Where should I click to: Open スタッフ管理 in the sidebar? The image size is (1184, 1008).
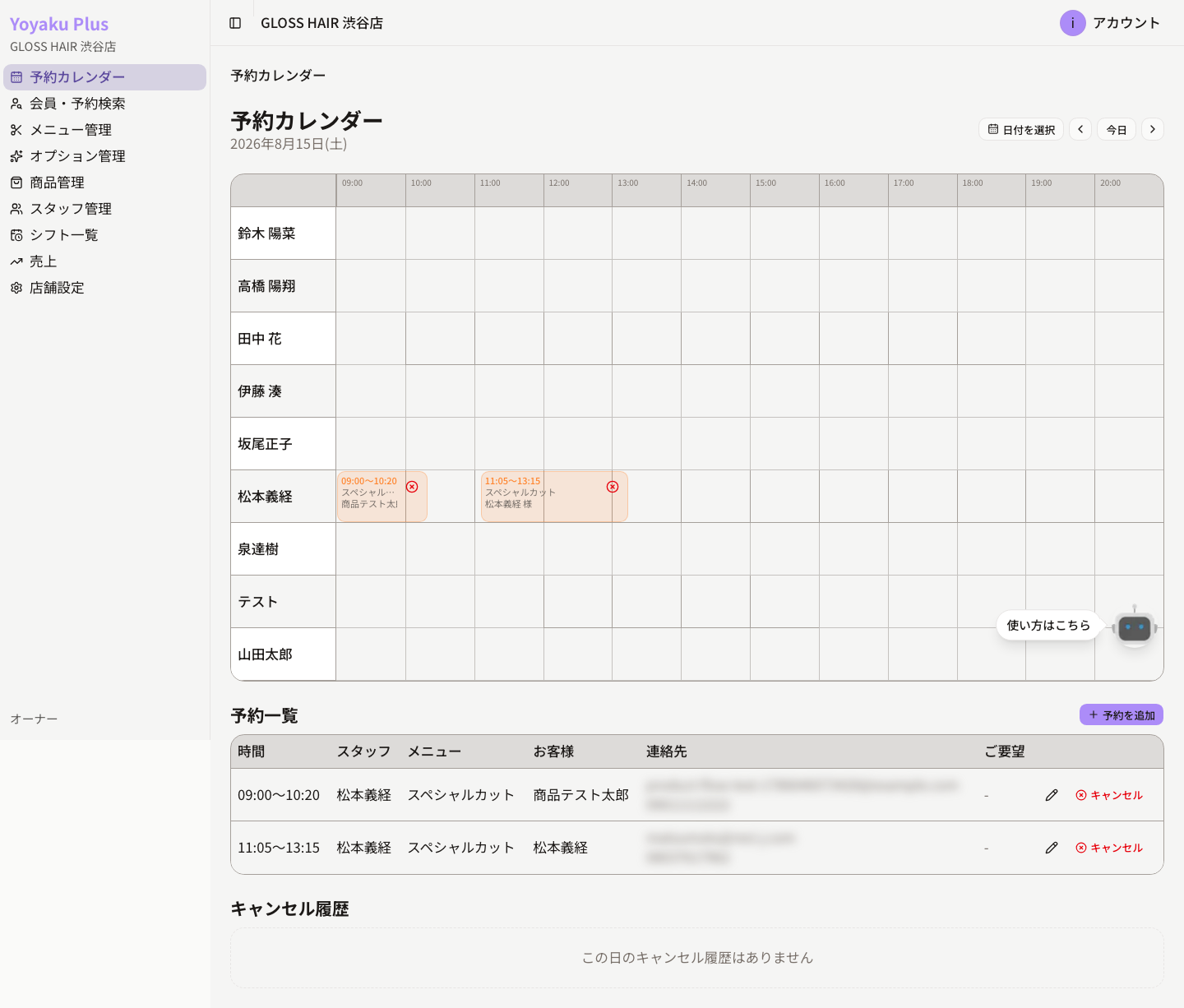click(104, 209)
